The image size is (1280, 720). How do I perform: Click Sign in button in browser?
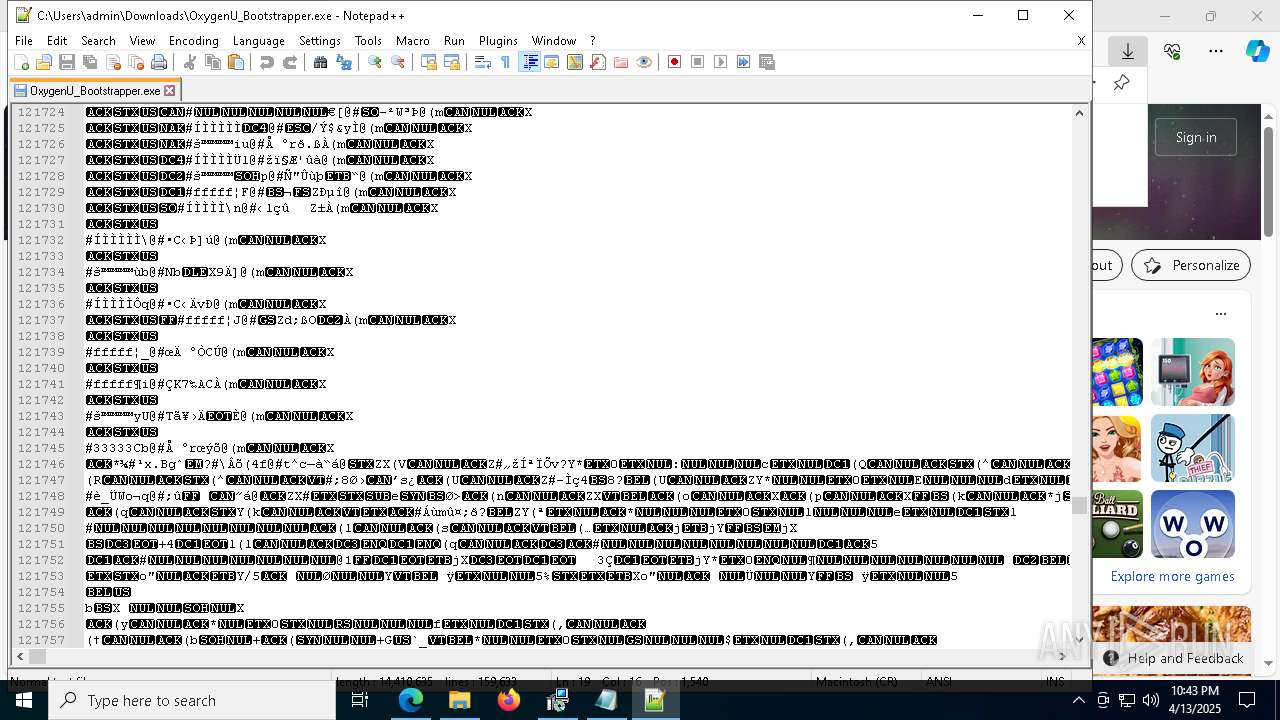tap(1196, 137)
